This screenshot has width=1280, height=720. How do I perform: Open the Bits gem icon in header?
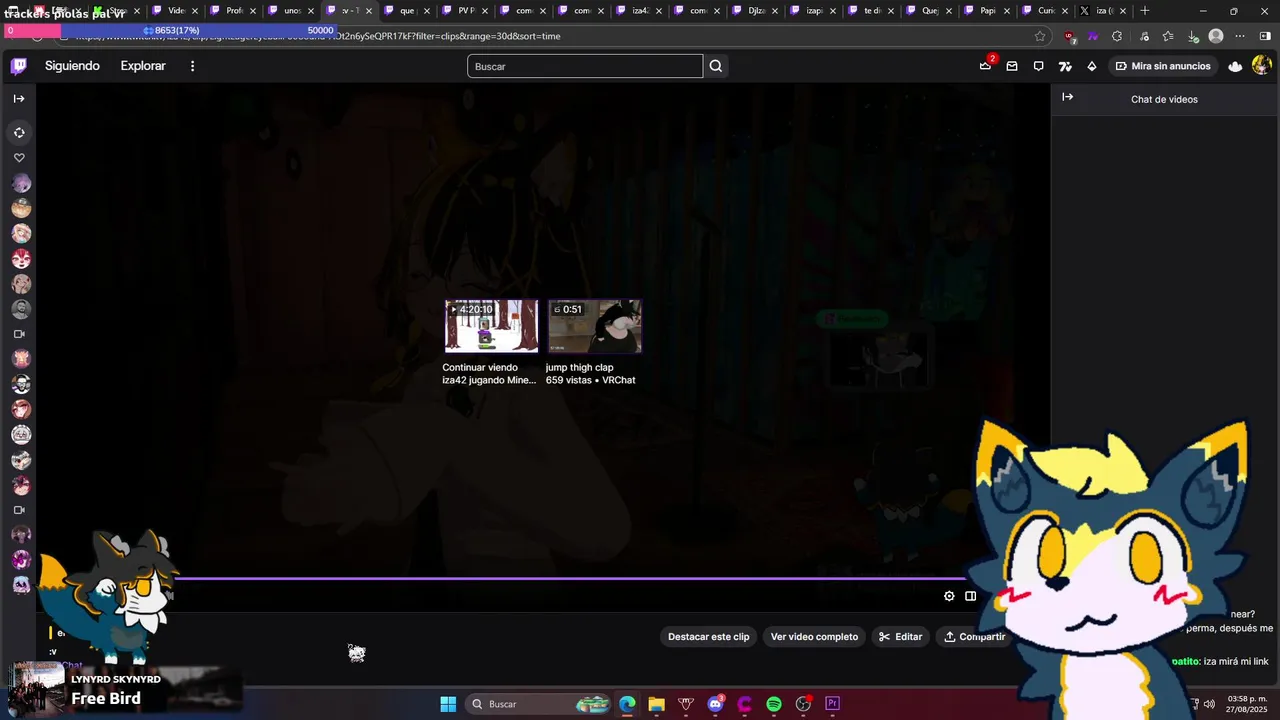tap(1092, 66)
